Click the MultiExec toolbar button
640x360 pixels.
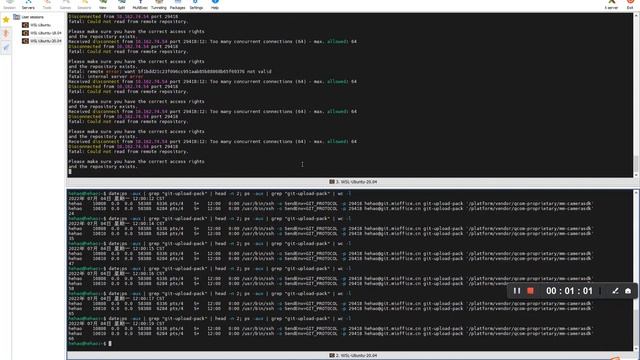click(140, 4)
